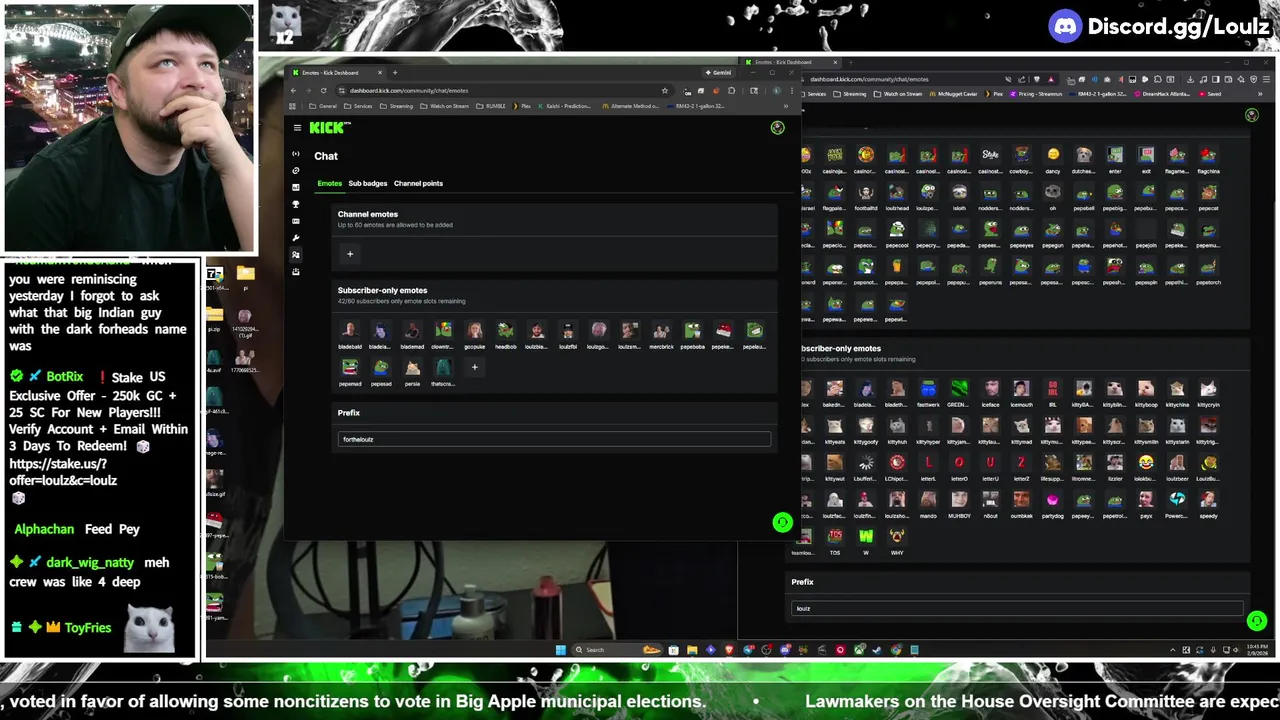
Task: Open the General bookmarks folder
Action: coord(323,106)
